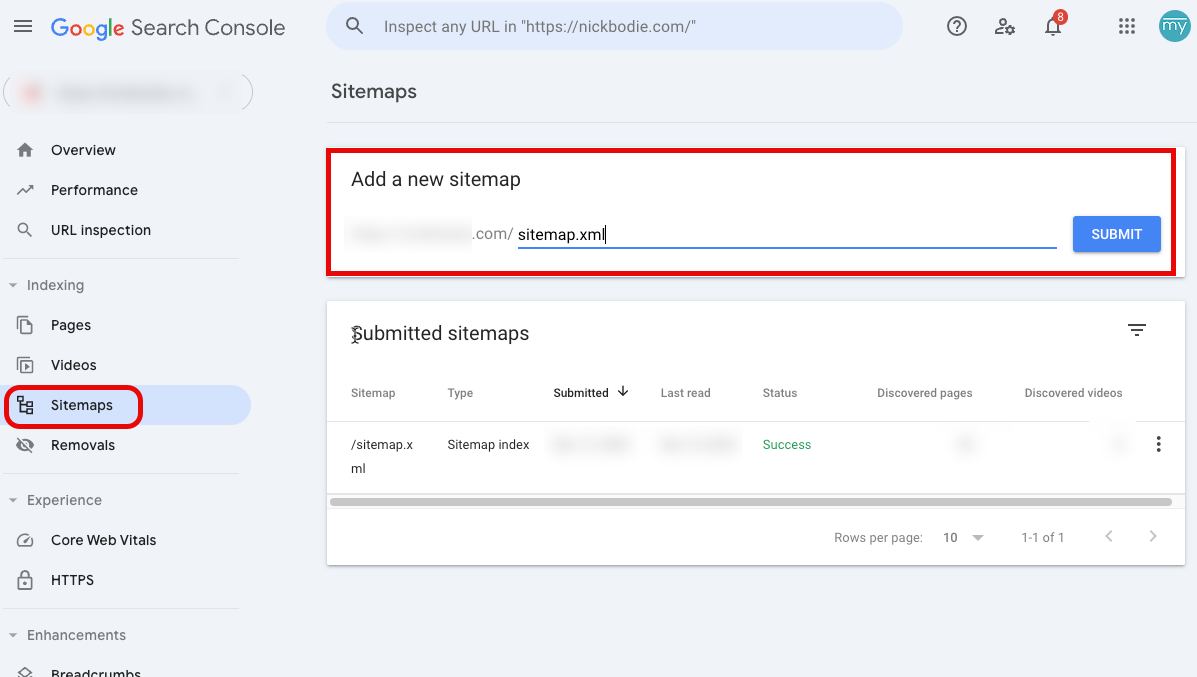Click the Google Search Console logo
Image resolution: width=1197 pixels, height=677 pixels.
pos(168,27)
